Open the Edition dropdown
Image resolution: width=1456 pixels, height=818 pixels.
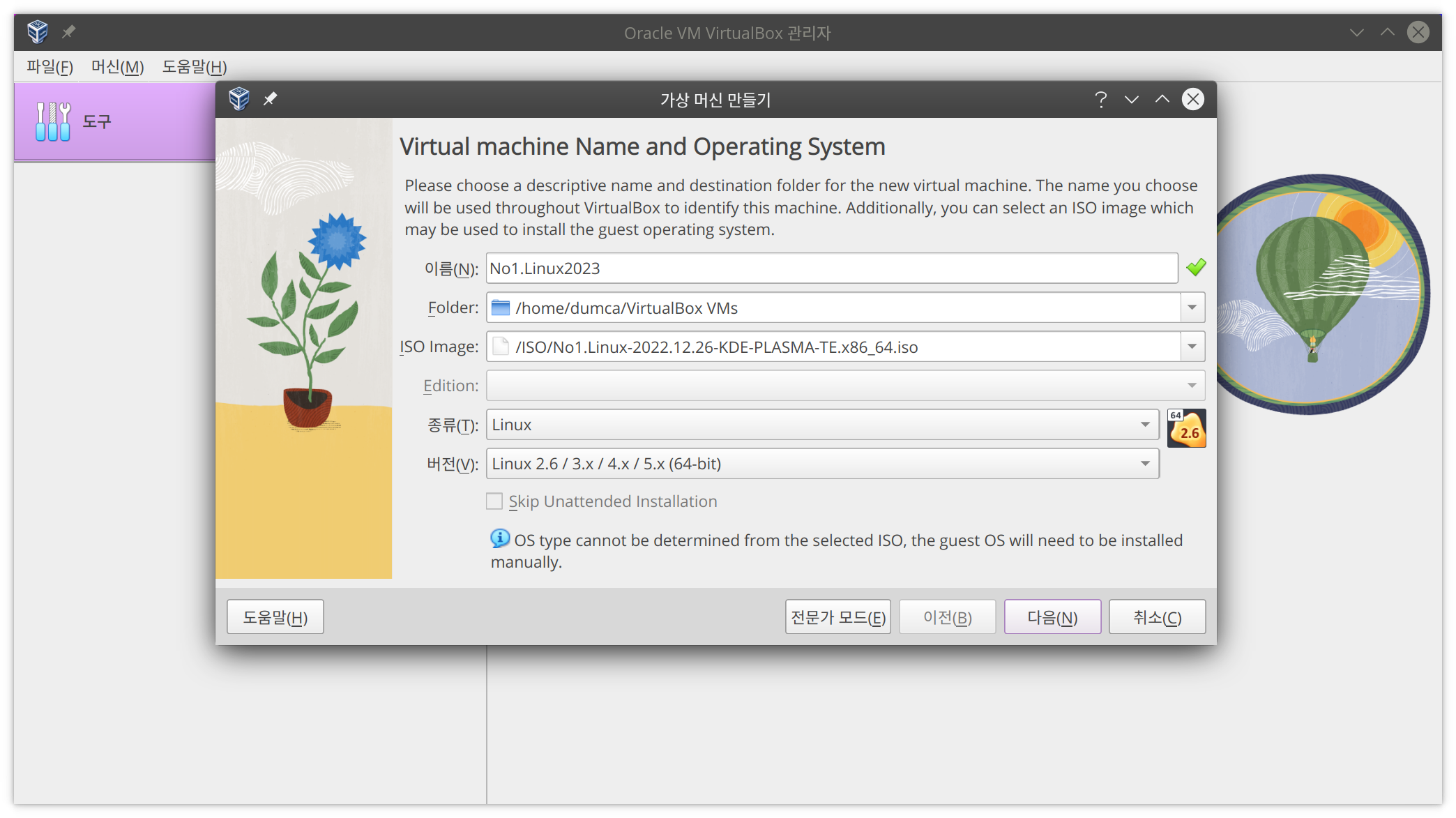(x=845, y=386)
